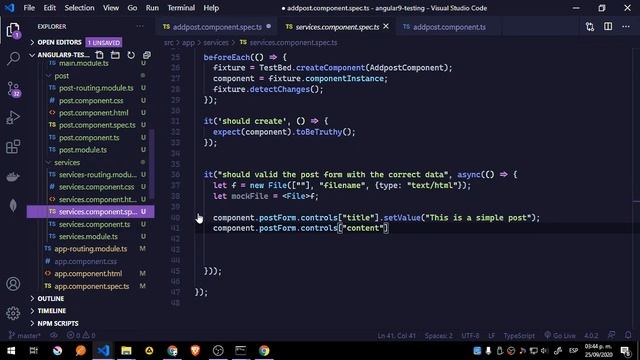Image resolution: width=640 pixels, height=360 pixels.
Task: Open the Explorer view in activity bar
Action: pyautogui.click(x=13, y=30)
